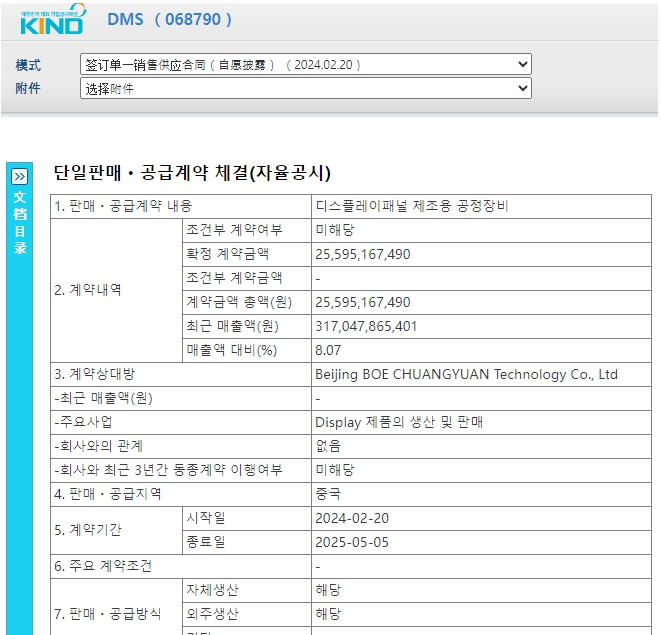Expand the sidebar with double-chevron icon

[x=19, y=176]
